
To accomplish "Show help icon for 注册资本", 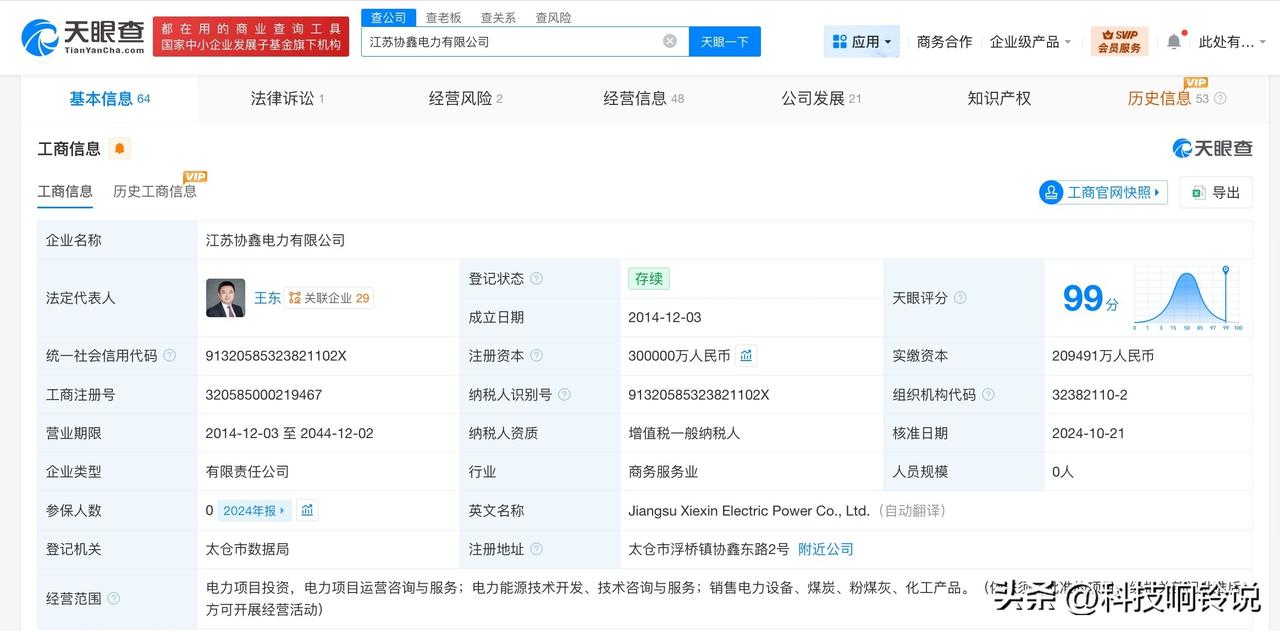I will 537,355.
